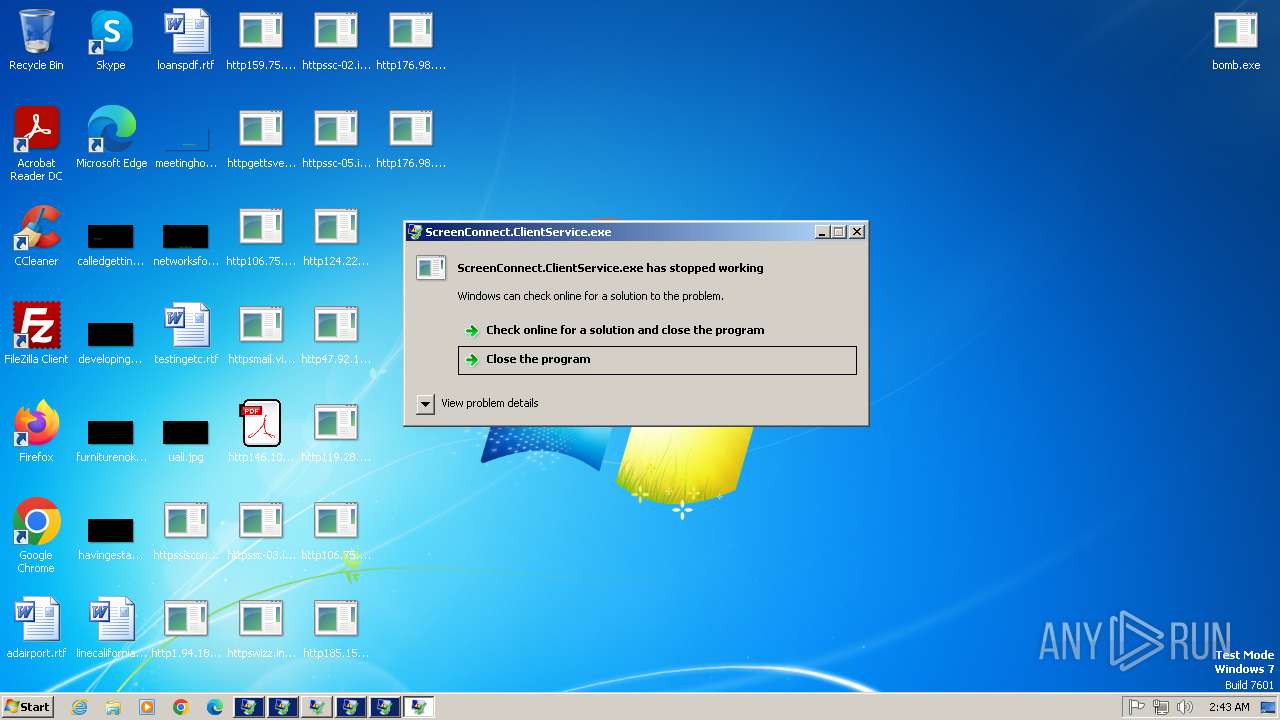Select the httpsmail.vi… desktop file
Viewport: 1280px width, 720px height.
click(x=261, y=334)
